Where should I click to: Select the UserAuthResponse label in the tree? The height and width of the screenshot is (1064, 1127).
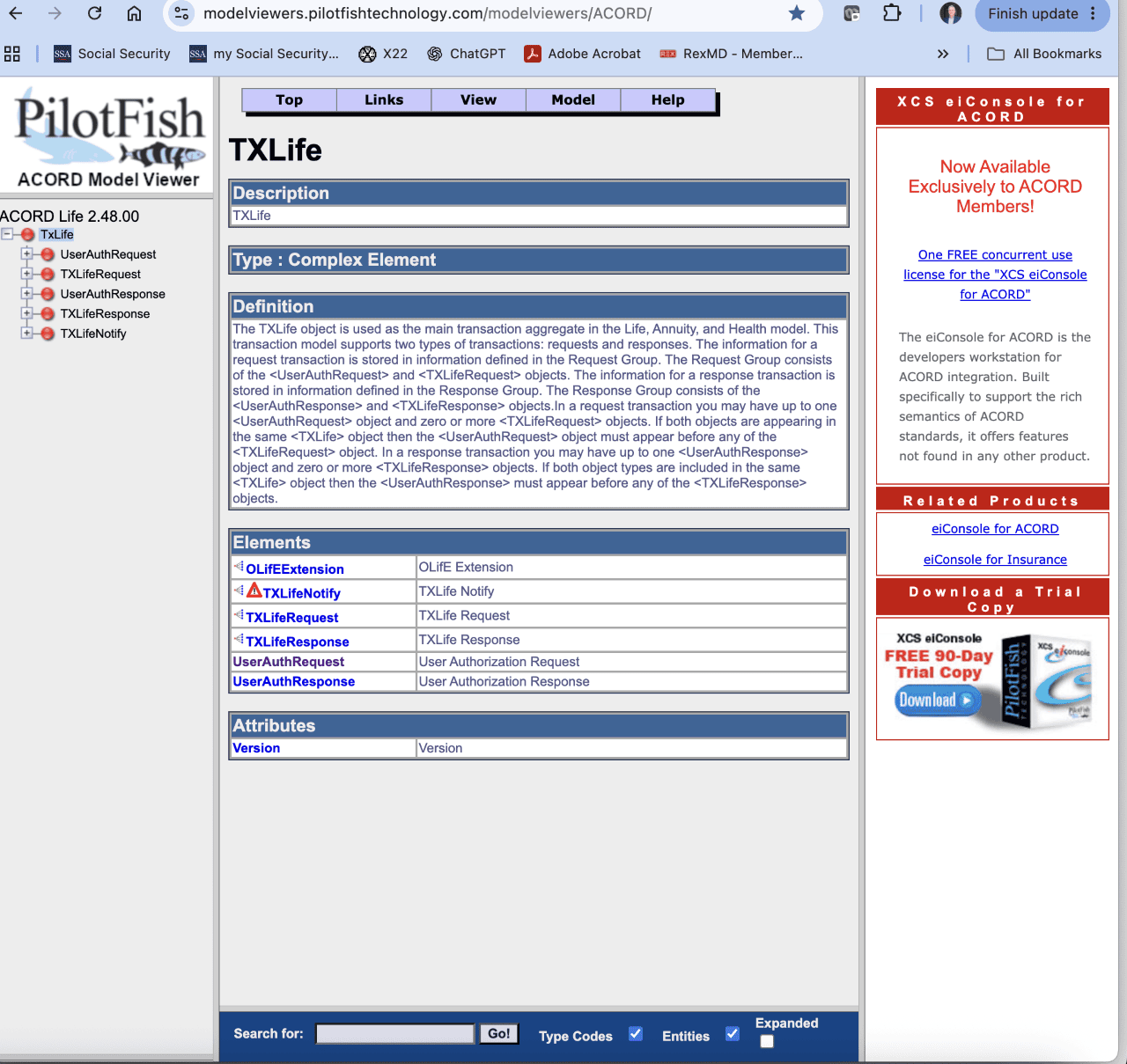pos(113,294)
